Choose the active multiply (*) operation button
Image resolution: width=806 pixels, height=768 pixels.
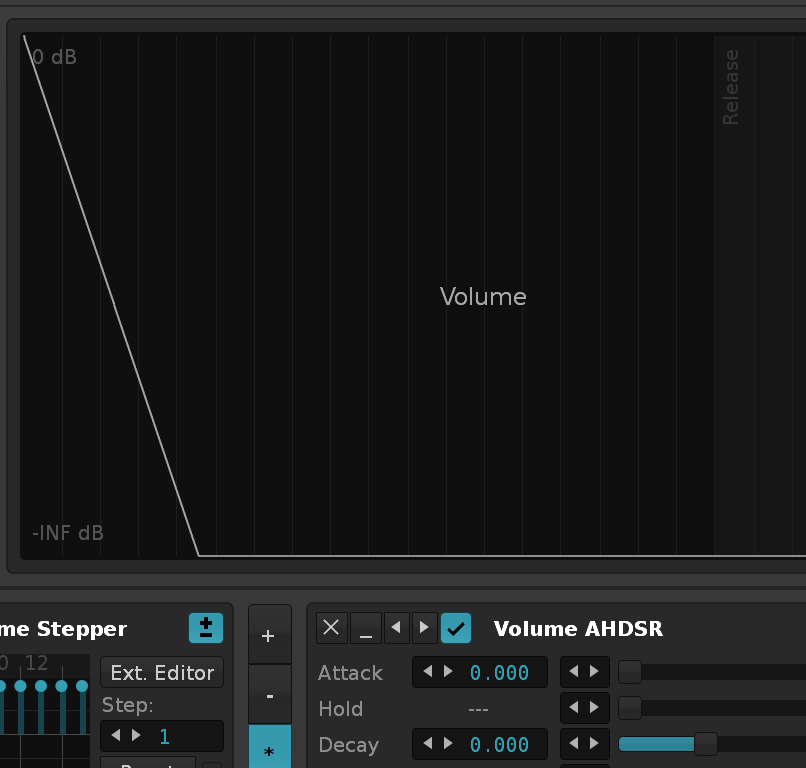pos(269,748)
